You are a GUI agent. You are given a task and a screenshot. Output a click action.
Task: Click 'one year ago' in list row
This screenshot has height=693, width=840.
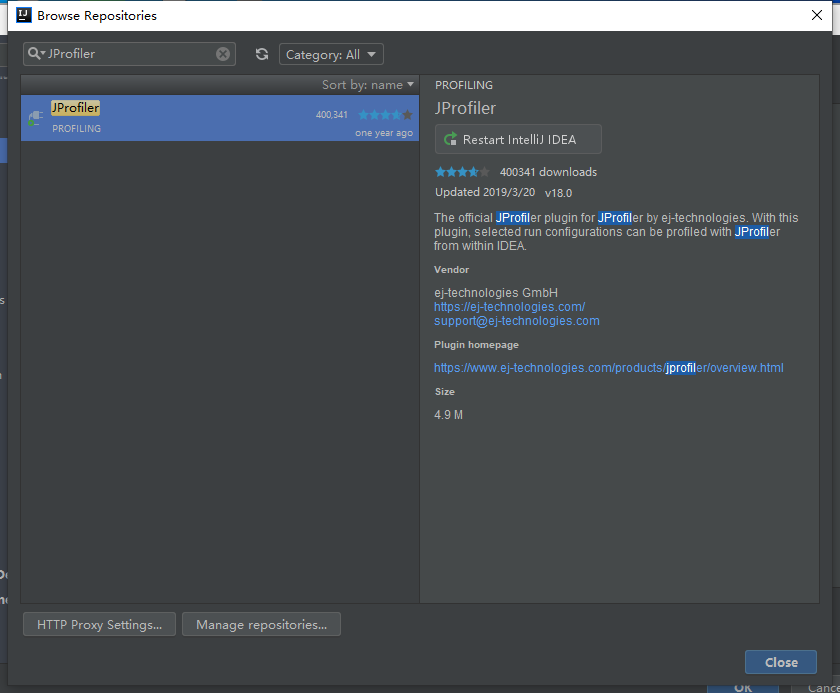click(x=384, y=133)
